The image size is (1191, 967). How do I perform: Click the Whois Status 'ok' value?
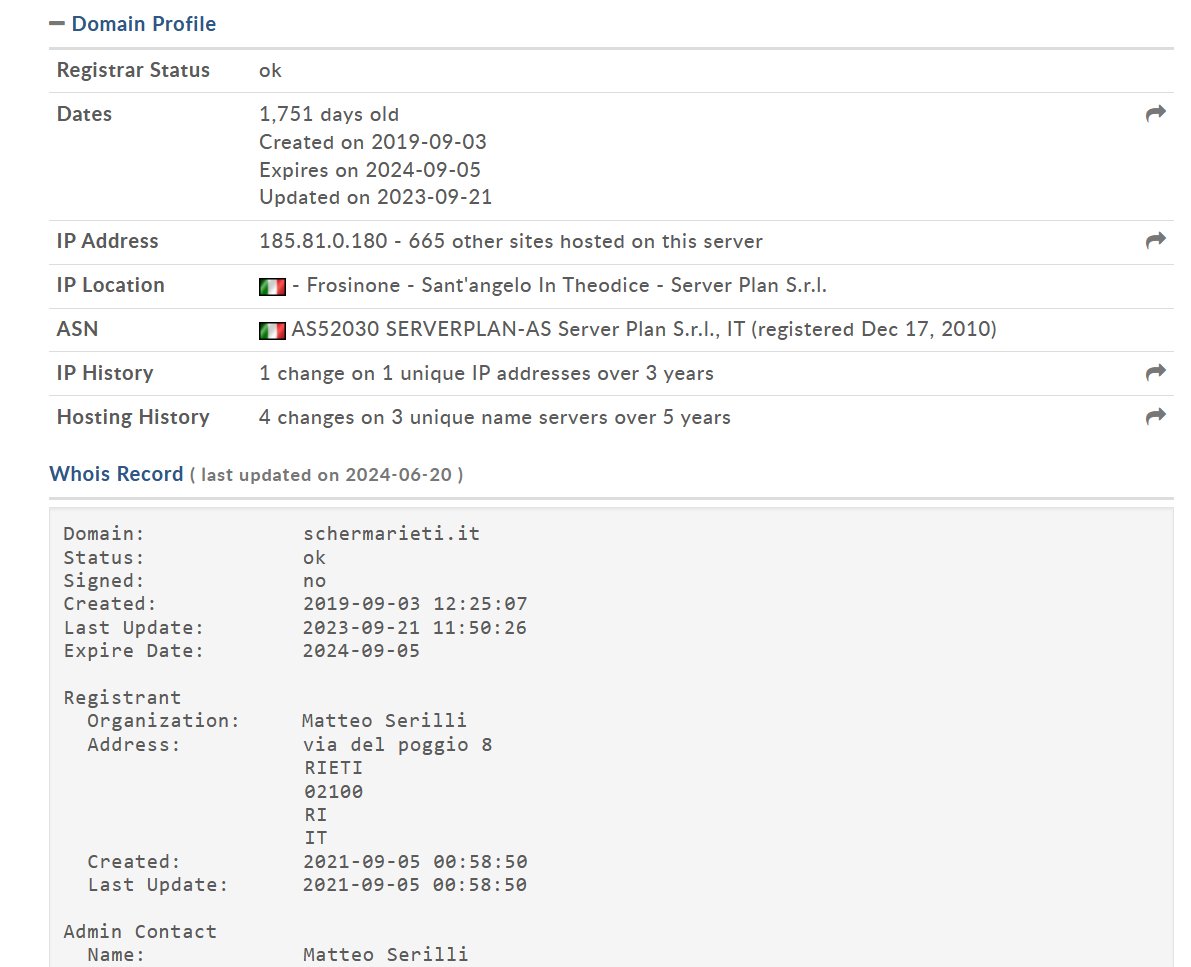[x=314, y=558]
